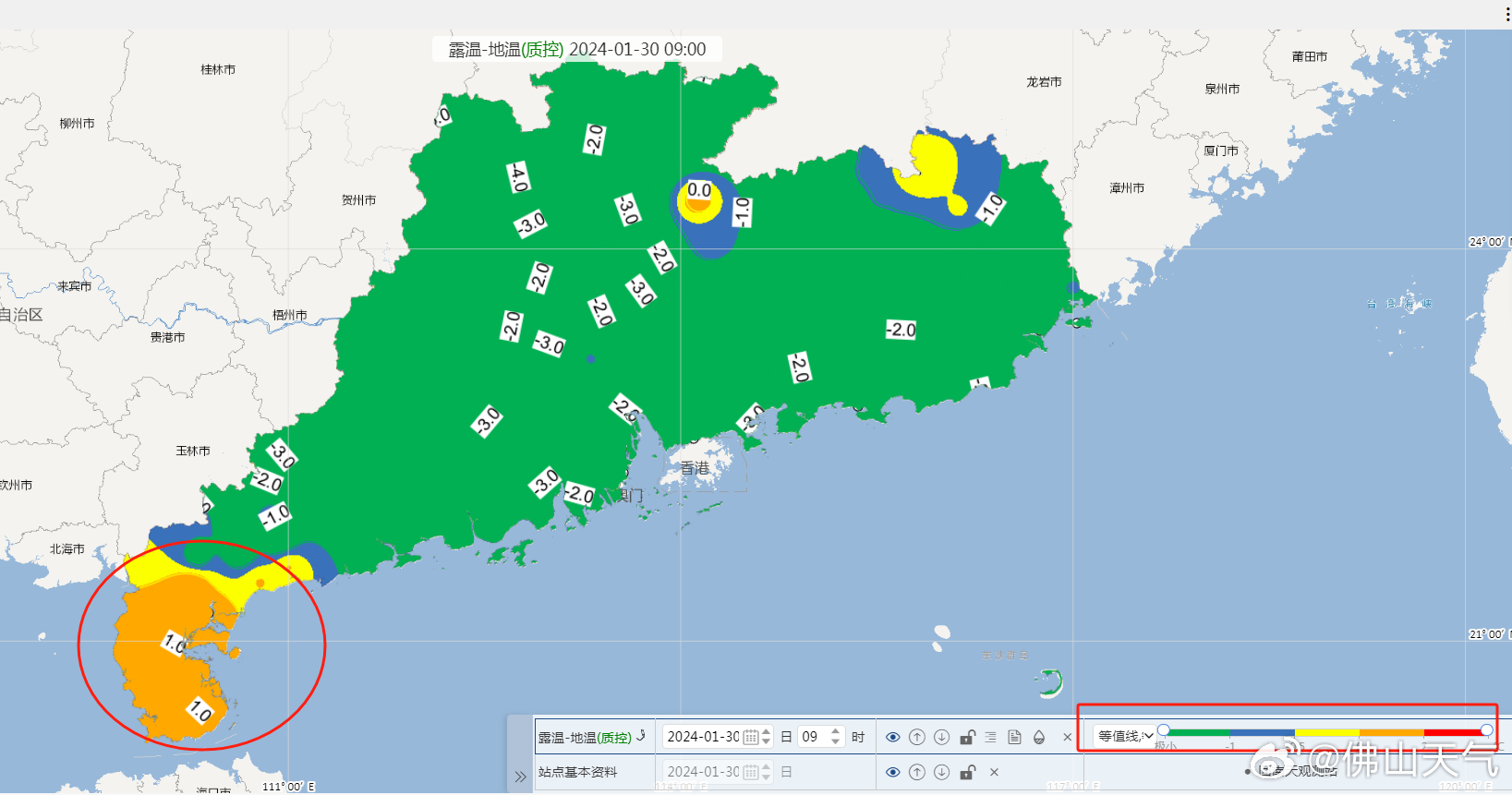Adjust the left handle of color scale slider
Screen dimensions: 1512x795
pyautogui.click(x=1164, y=730)
